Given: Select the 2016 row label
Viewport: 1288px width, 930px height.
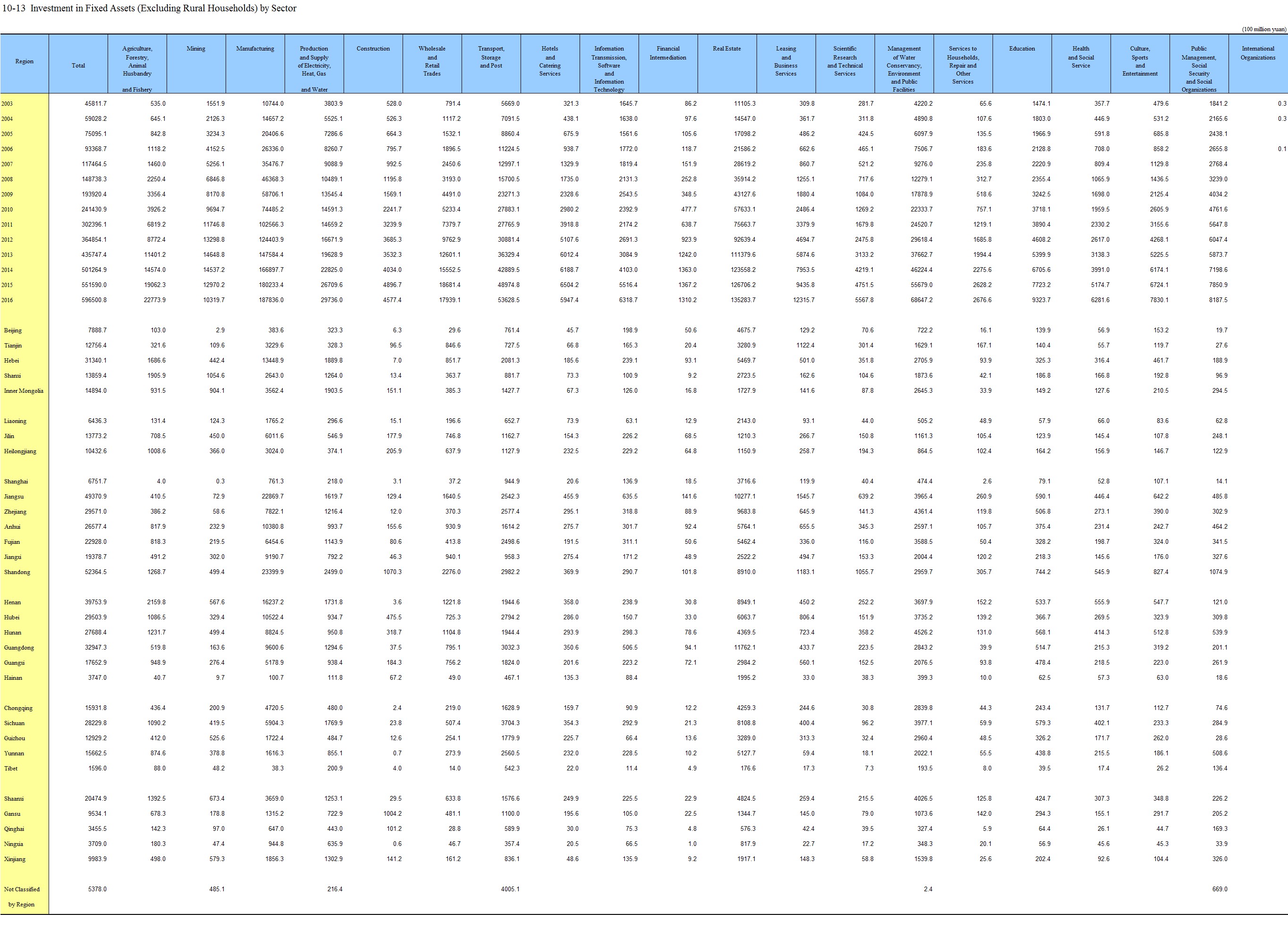Looking at the screenshot, I should [x=7, y=300].
